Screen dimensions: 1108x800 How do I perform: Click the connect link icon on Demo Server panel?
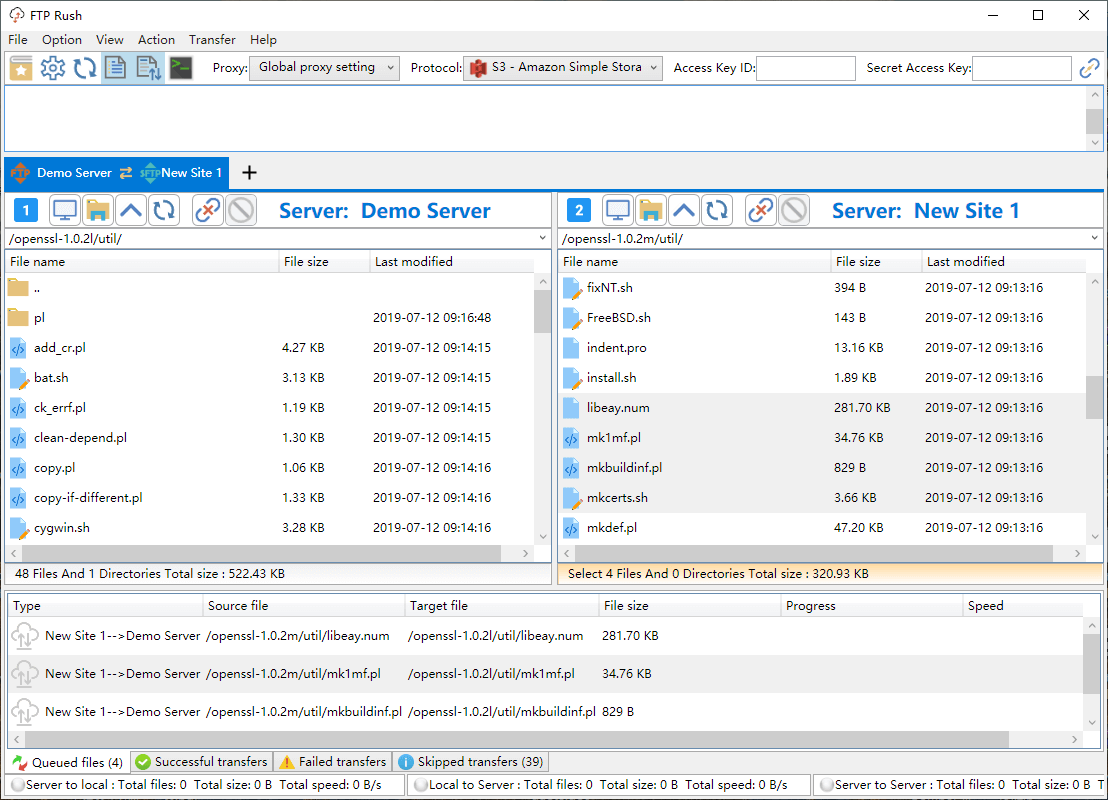coord(208,209)
